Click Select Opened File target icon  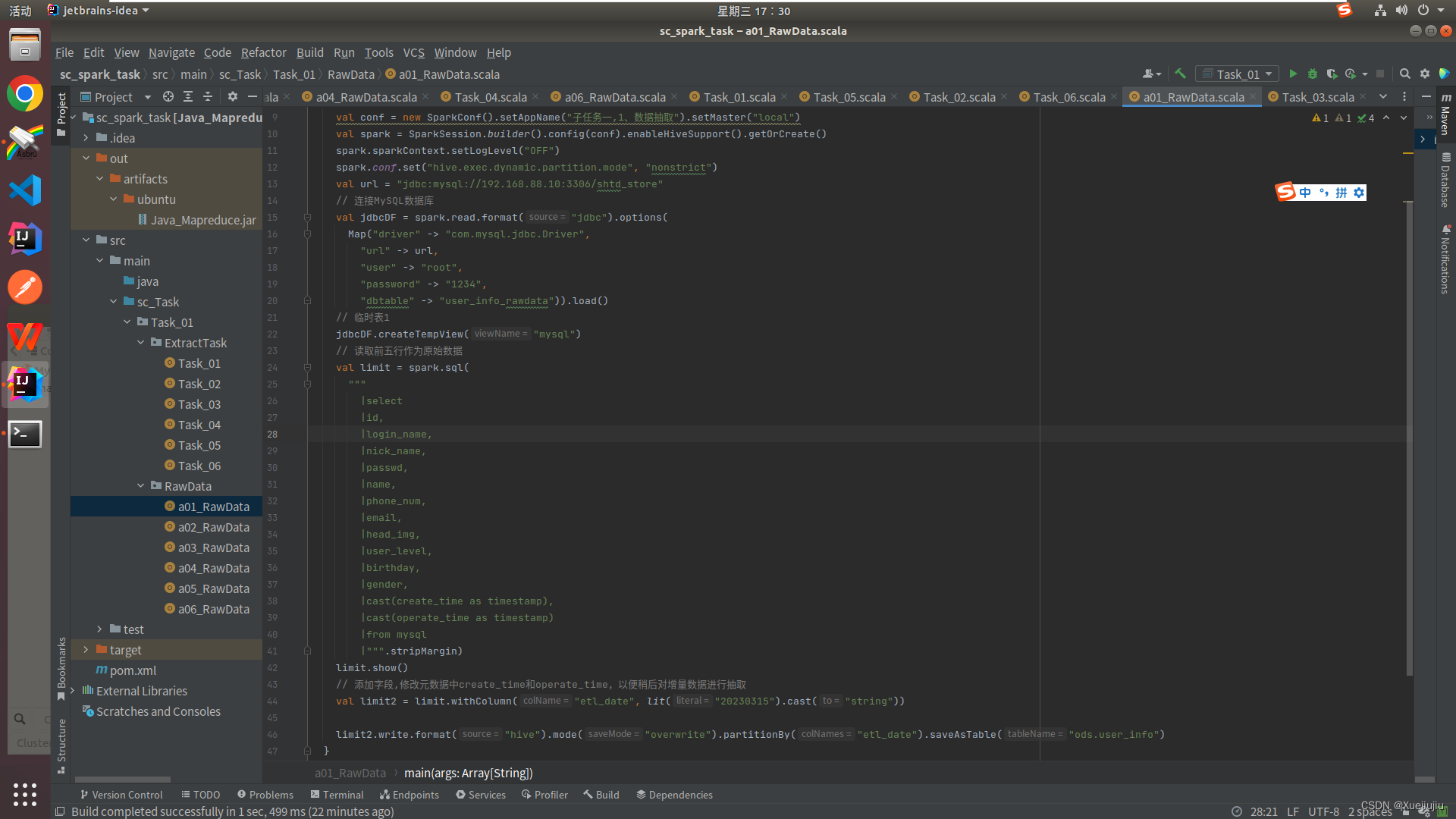pos(168,96)
